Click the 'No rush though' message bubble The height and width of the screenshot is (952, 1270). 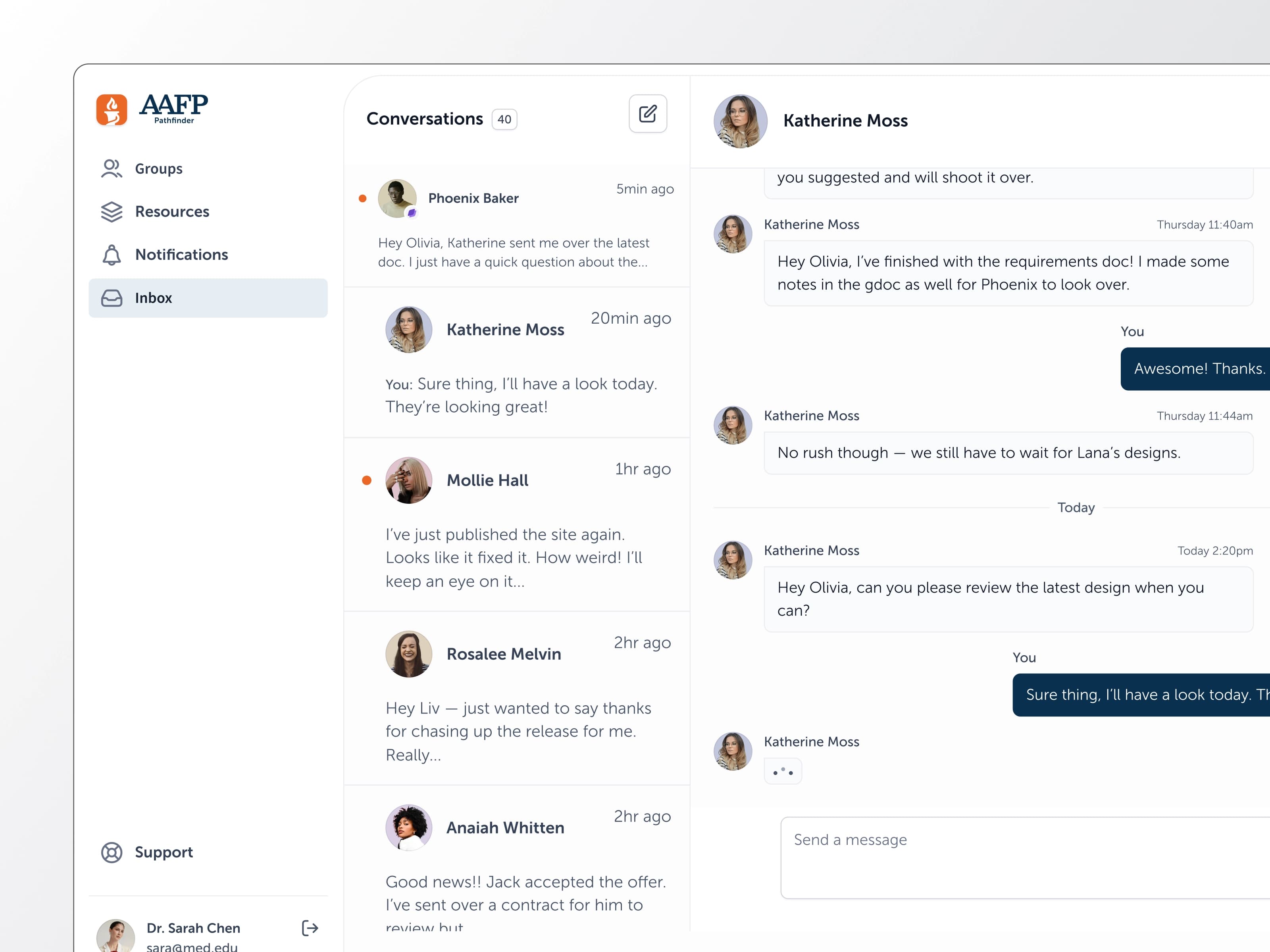(1008, 453)
